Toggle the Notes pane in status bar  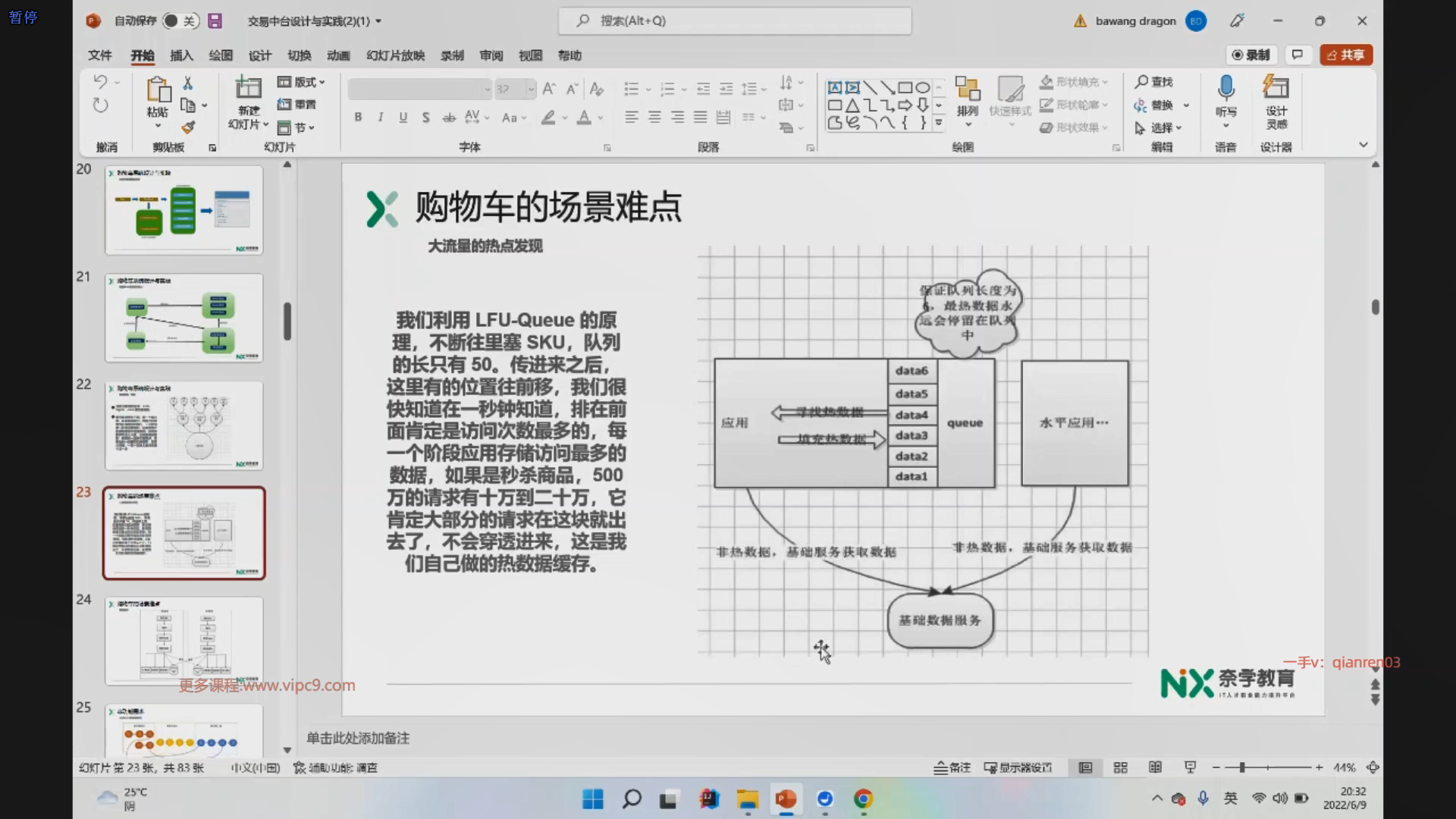952,767
